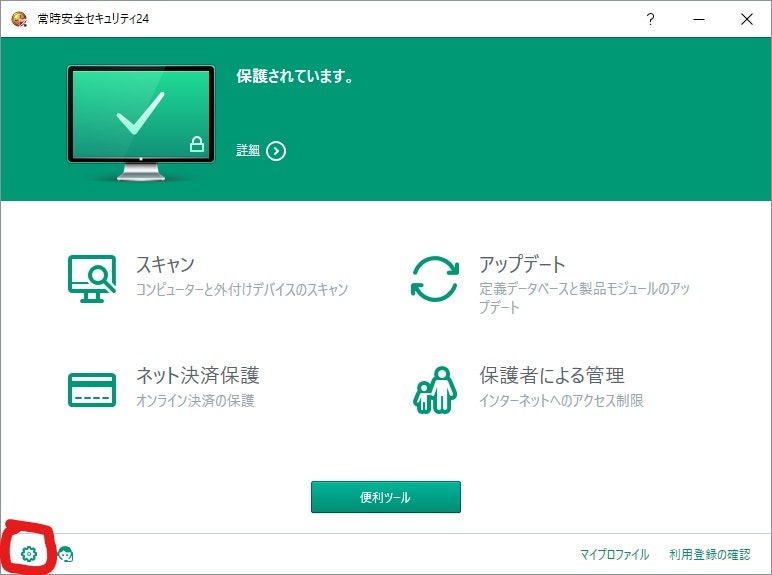
Task: Open the マイプロファイル link
Action: coord(614,555)
